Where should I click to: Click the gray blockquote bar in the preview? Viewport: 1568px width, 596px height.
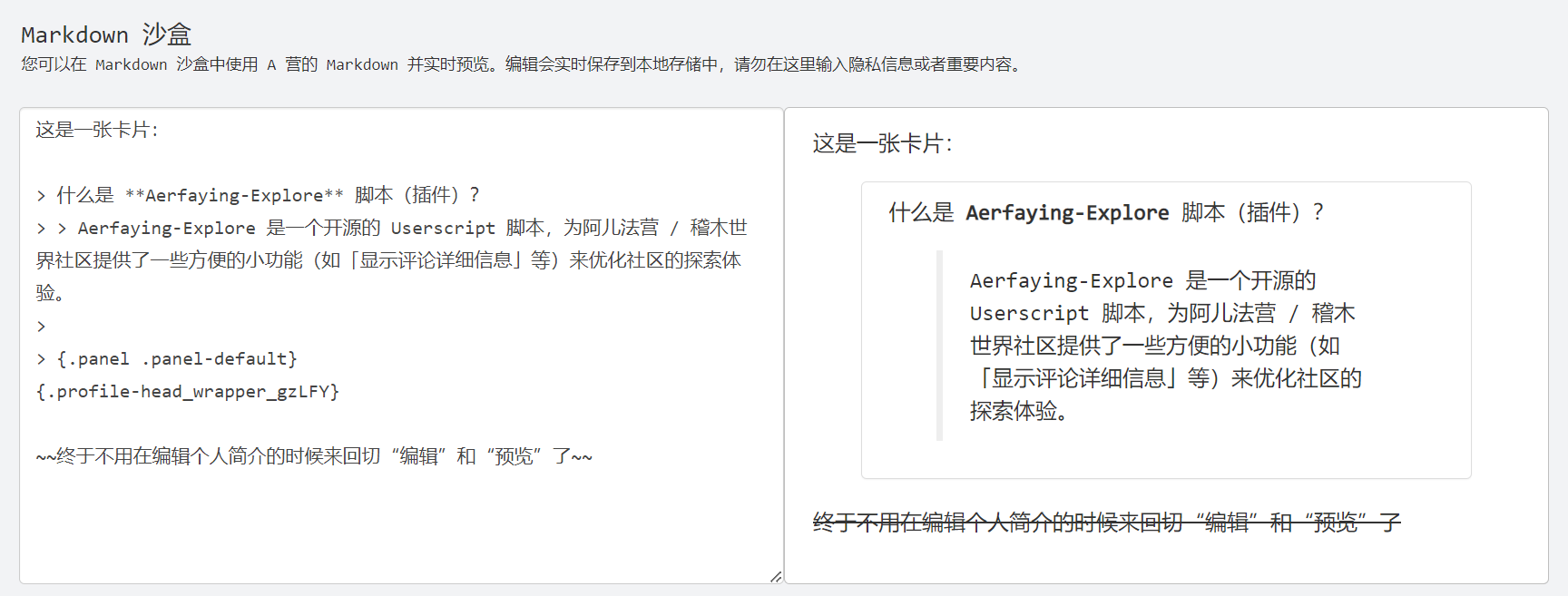(939, 346)
